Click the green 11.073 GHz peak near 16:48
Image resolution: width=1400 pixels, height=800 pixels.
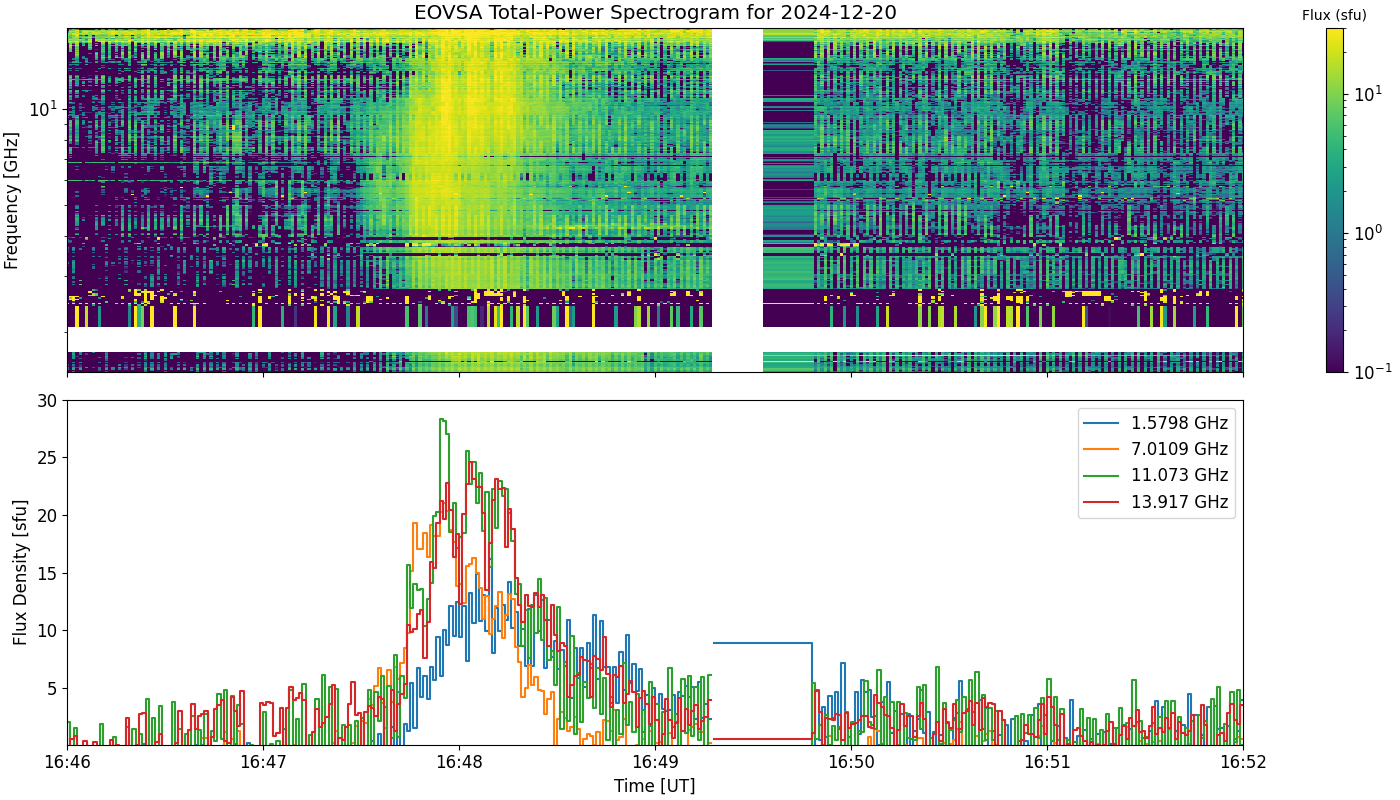[442, 420]
